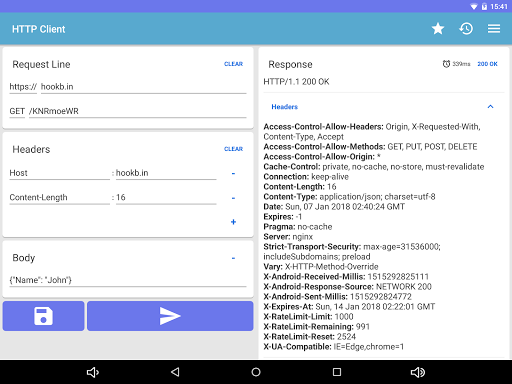
Task: Click the Pragma: no-cache line
Action: (x=298, y=227)
